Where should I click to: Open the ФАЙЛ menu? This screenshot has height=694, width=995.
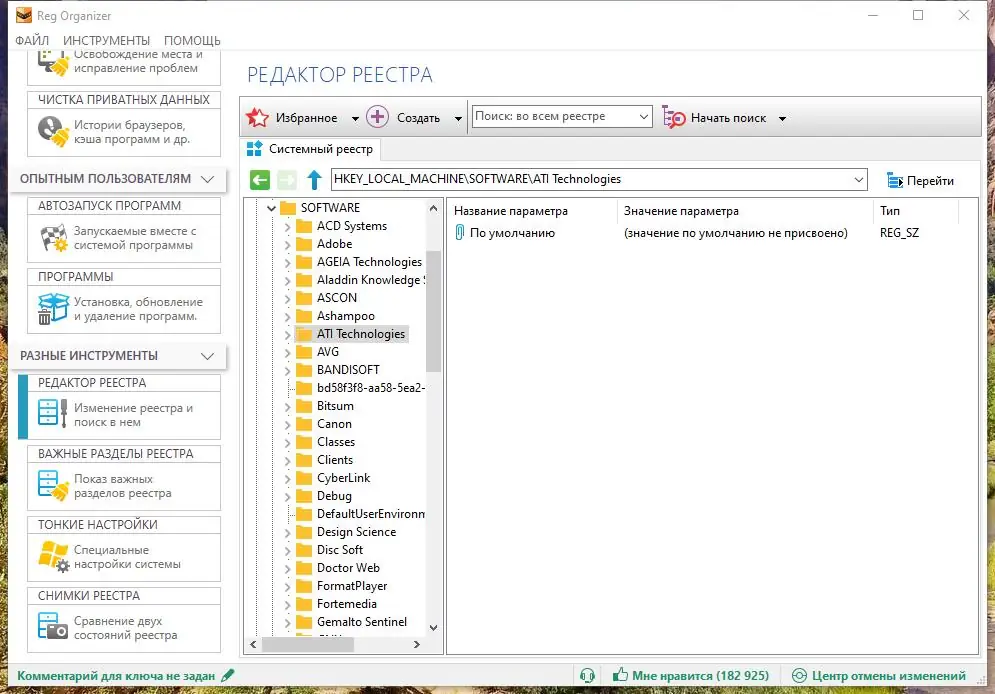point(32,41)
